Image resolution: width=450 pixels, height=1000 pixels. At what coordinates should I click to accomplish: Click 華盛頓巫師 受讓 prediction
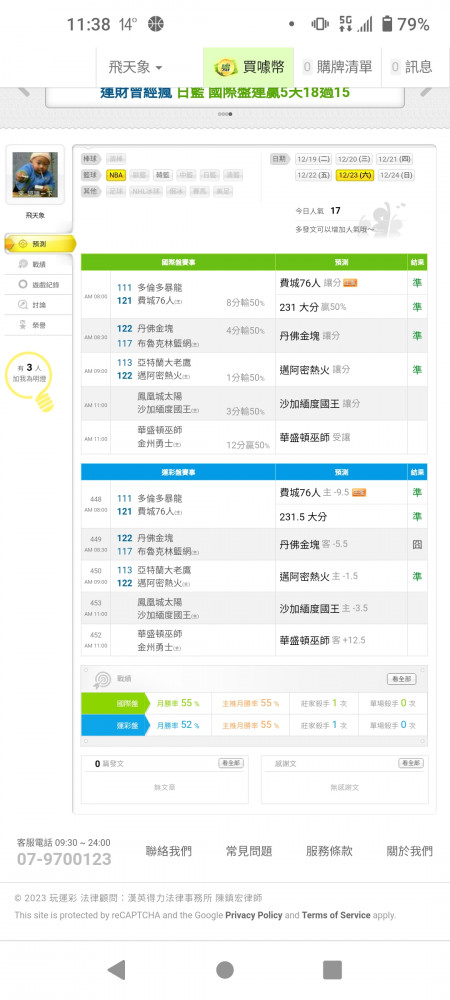[315, 438]
